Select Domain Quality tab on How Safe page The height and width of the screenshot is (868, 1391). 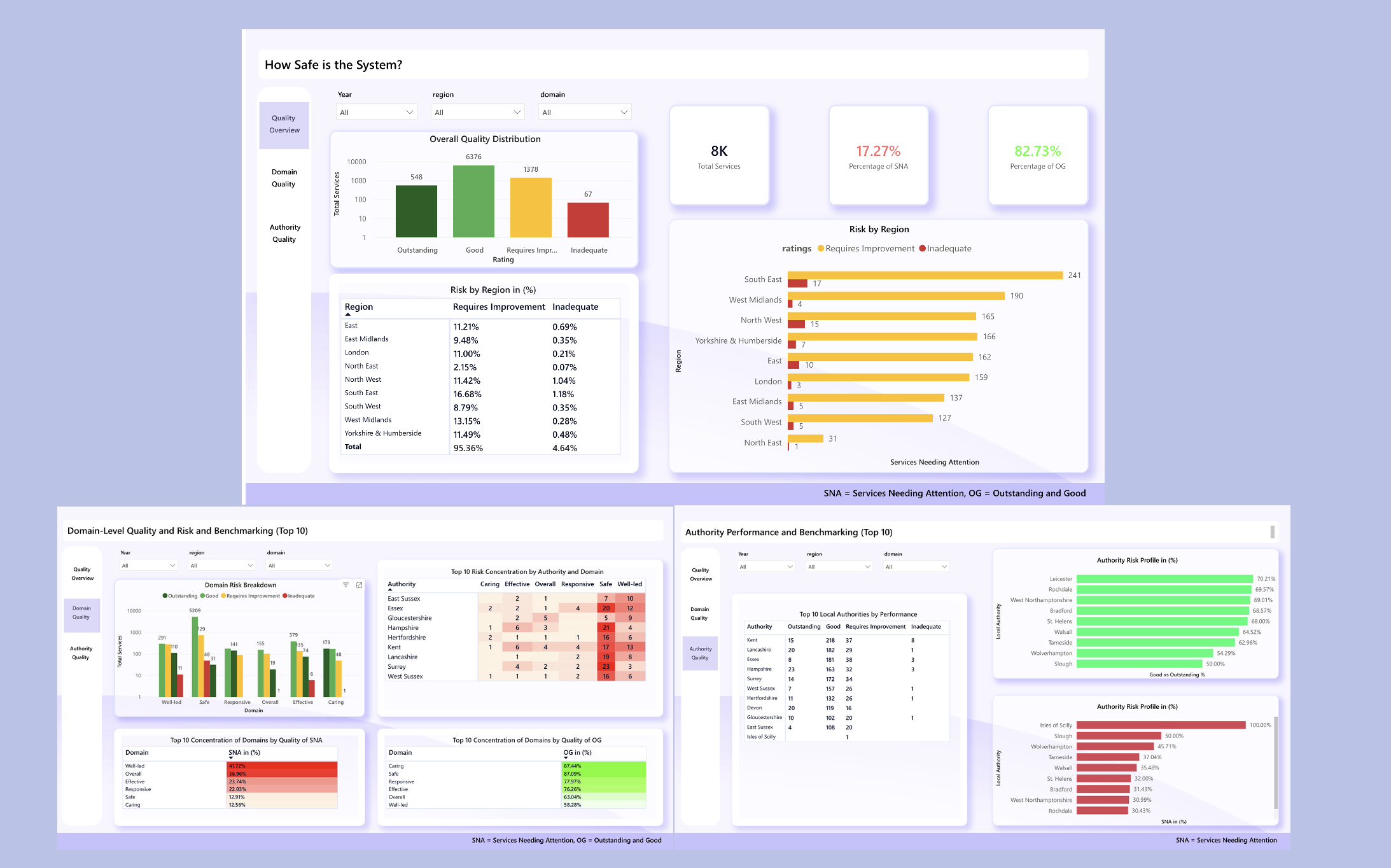coord(284,178)
